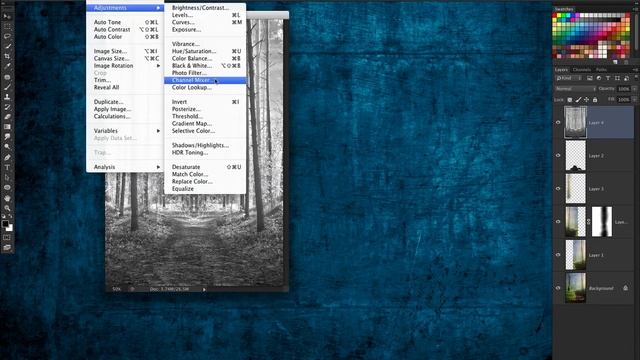Select the Pen tool
The height and width of the screenshot is (360, 640).
pyautogui.click(x=7, y=158)
